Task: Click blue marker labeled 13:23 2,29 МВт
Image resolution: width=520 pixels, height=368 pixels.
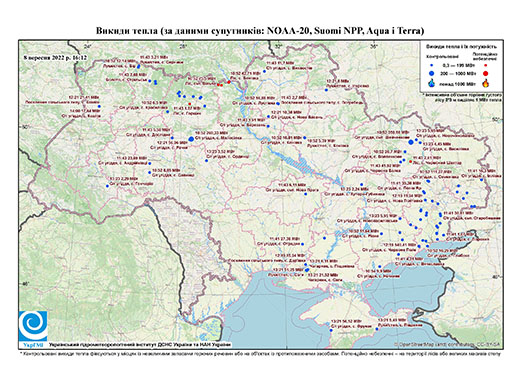Action: coord(107,186)
